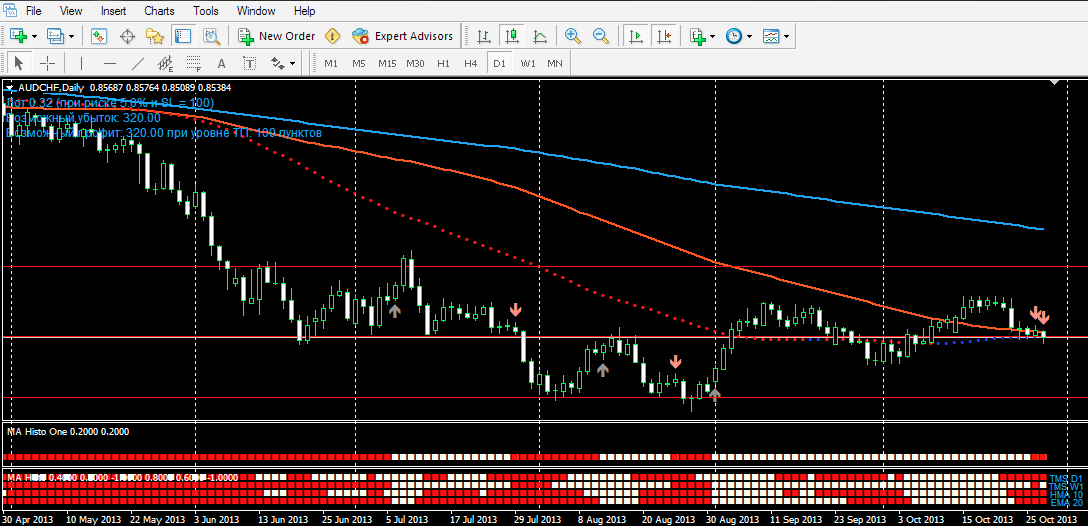Click the New Chart icon
Viewport: 1088px width, 526px height.
(18, 36)
